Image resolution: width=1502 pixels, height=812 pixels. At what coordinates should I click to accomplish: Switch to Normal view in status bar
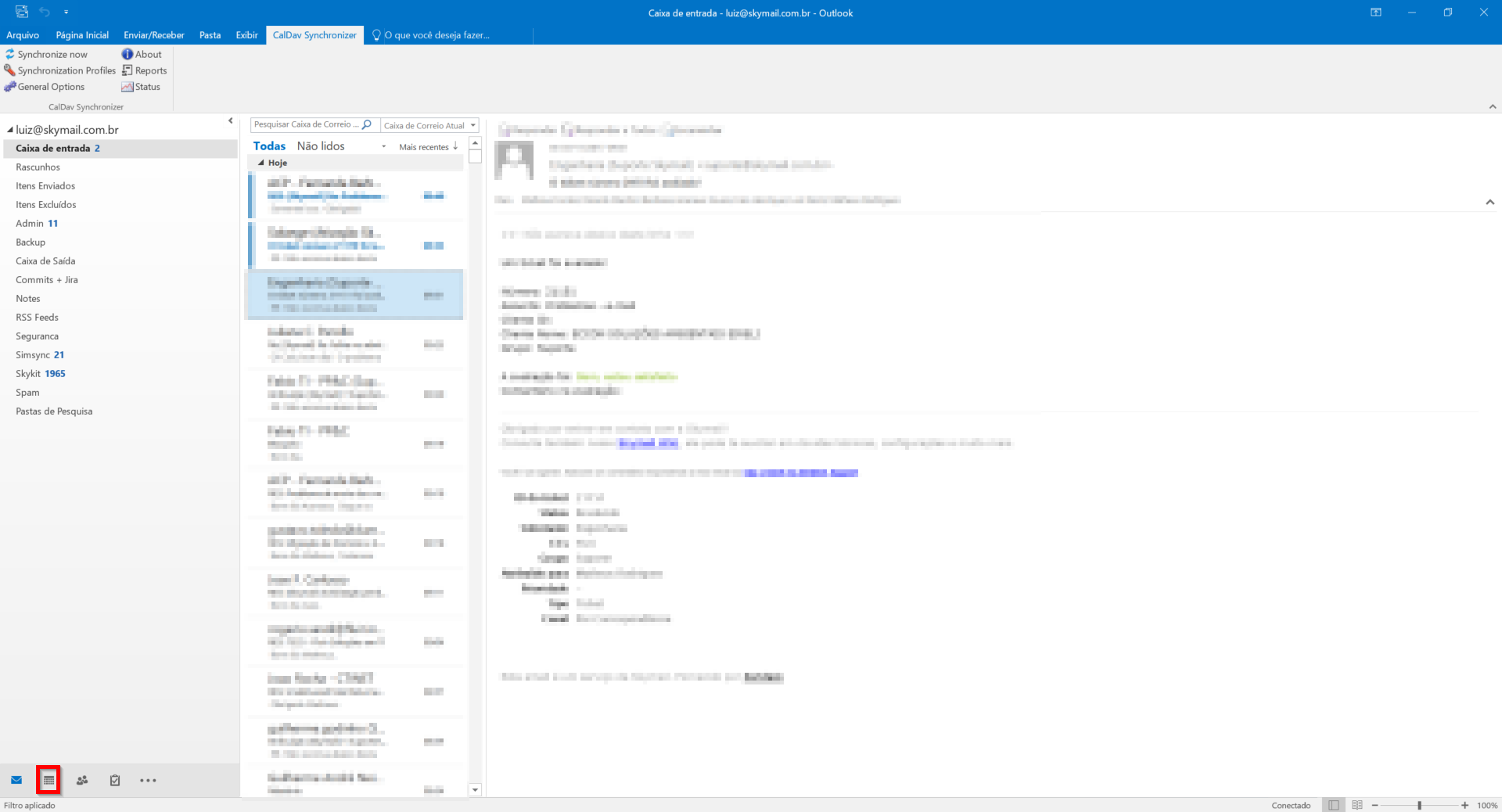pos(1334,805)
